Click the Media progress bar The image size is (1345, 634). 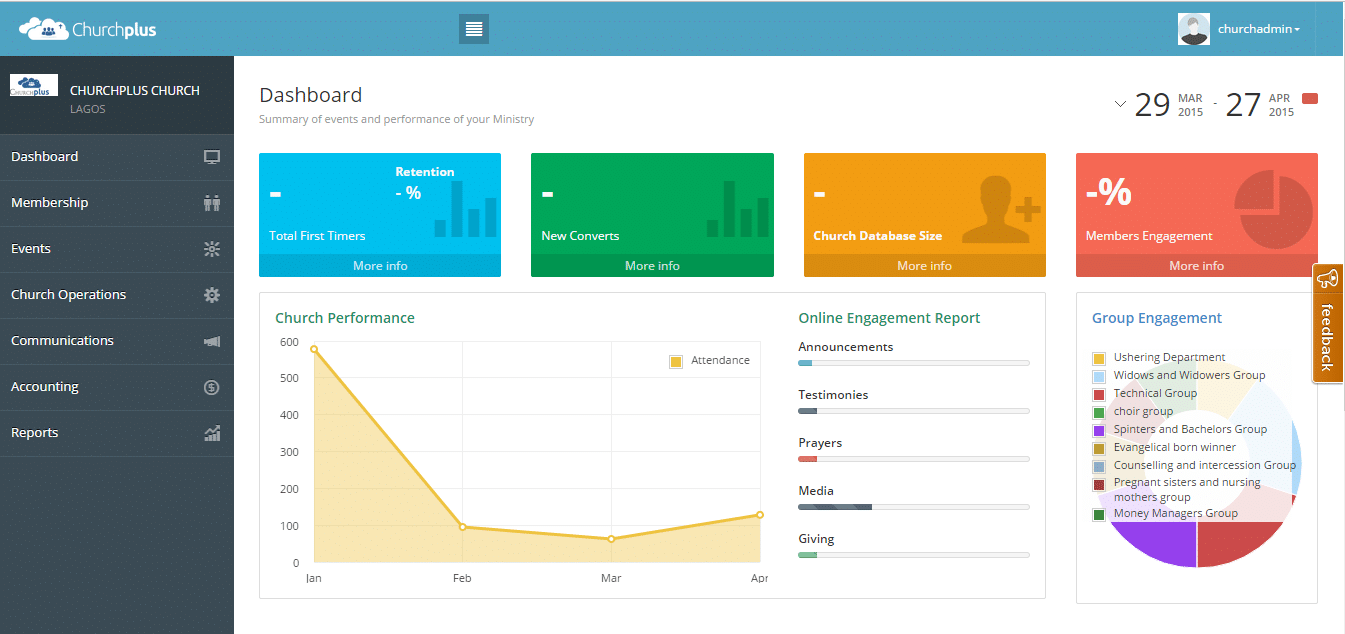(914, 507)
